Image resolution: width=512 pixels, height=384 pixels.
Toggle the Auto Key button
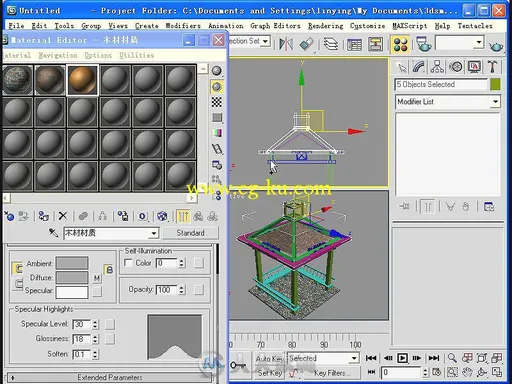(269, 359)
